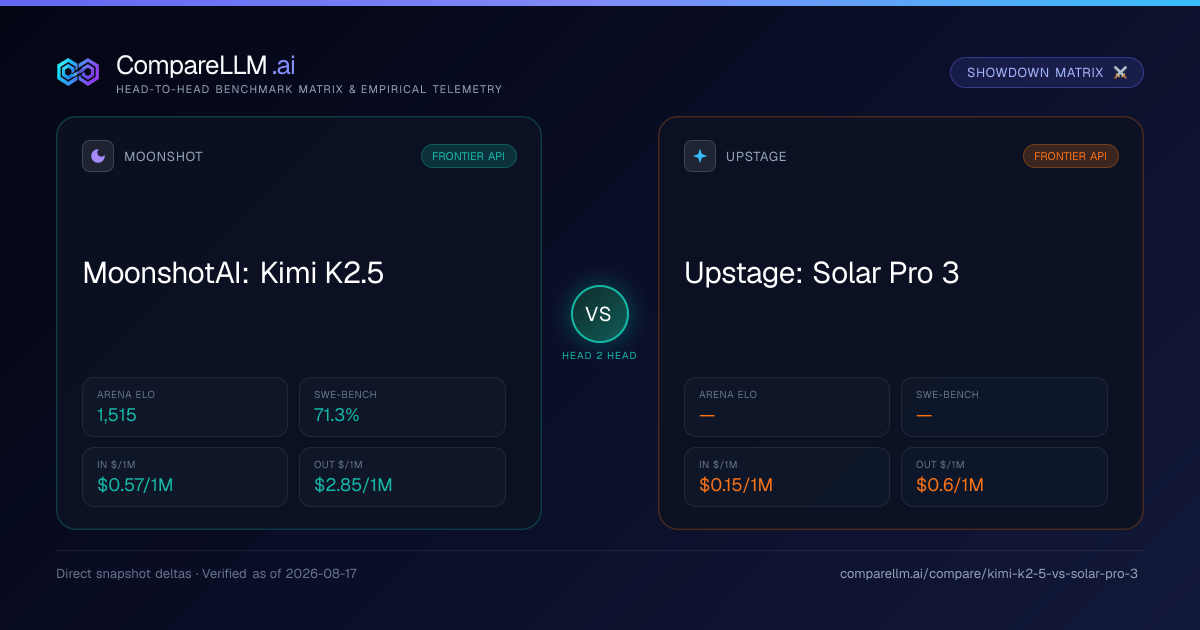Screen dimensions: 1200x630
Task: Click the Upstage: Solar Pro 3 model title
Action: 822,273
